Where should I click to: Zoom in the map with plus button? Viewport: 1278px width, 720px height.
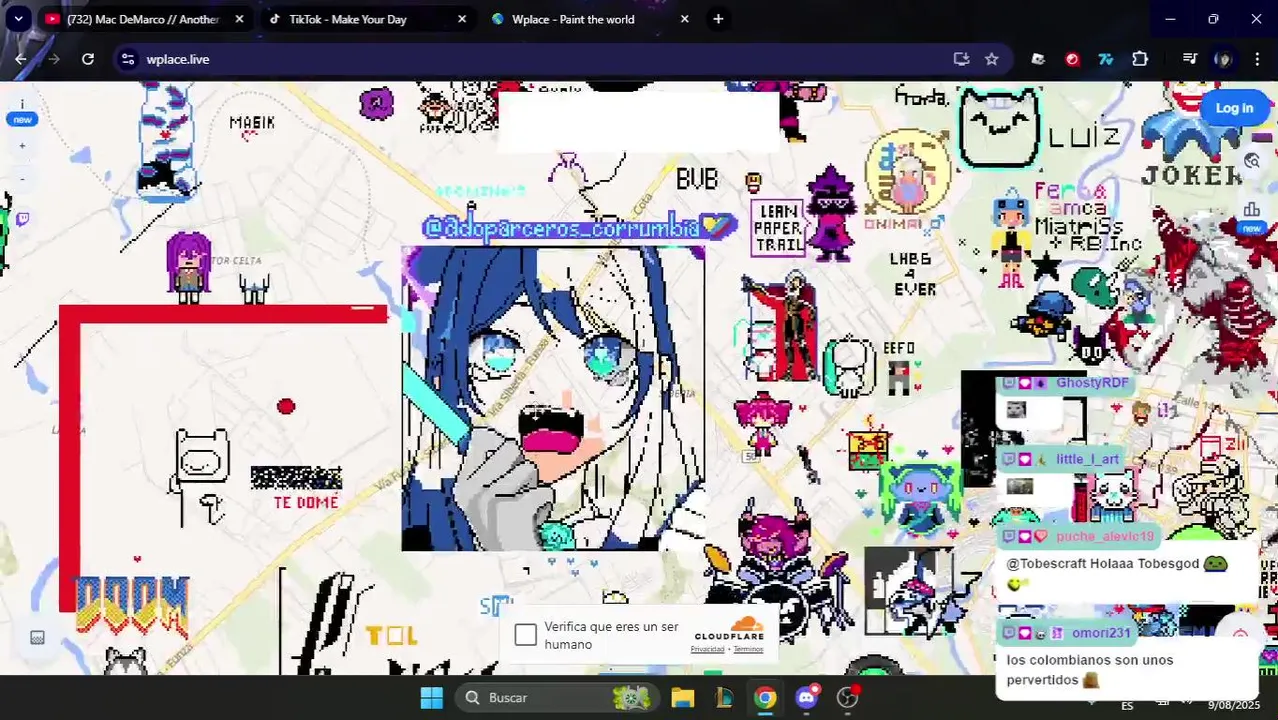(x=22, y=146)
